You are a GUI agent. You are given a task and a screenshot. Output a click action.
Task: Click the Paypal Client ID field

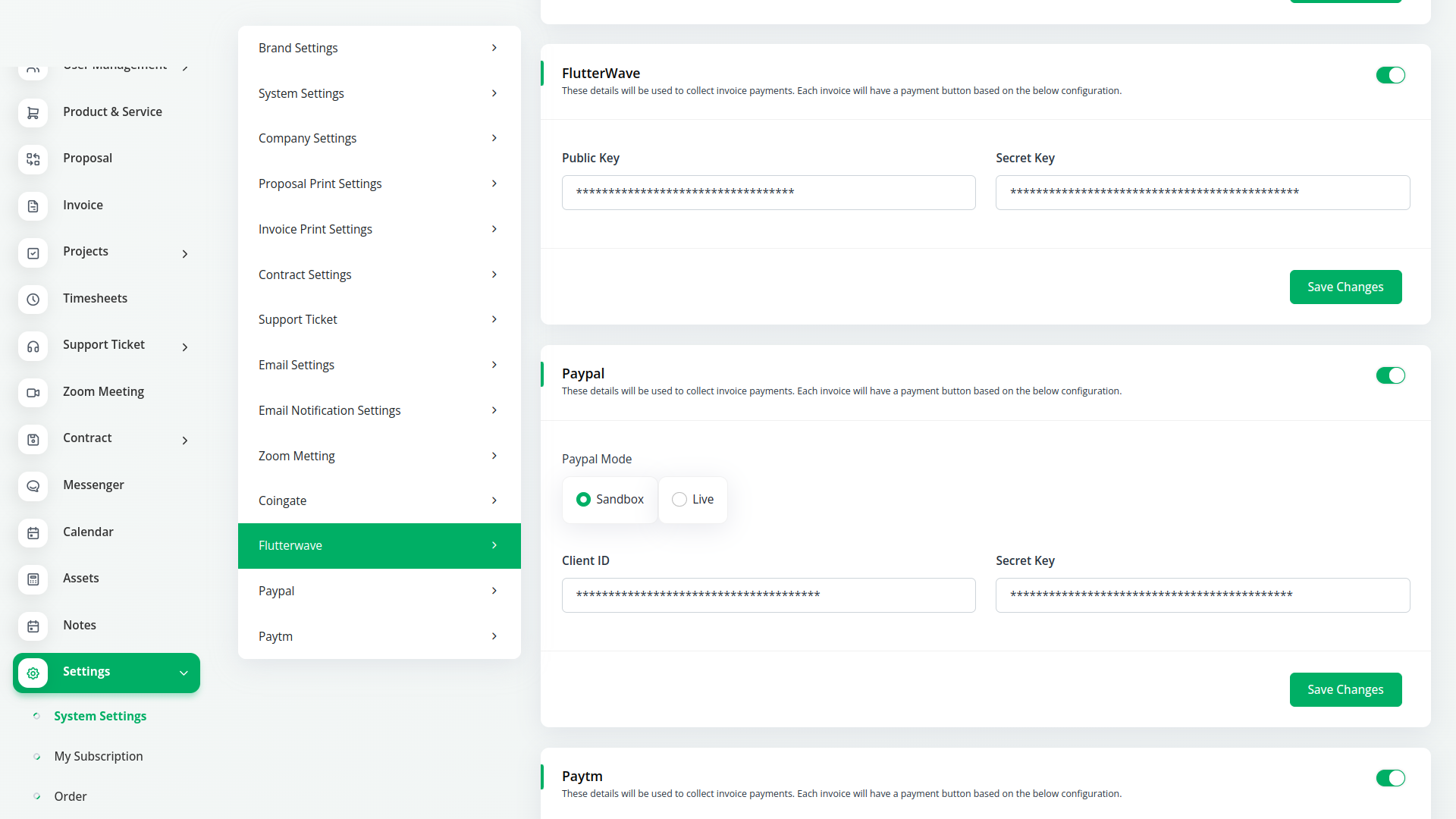click(768, 595)
